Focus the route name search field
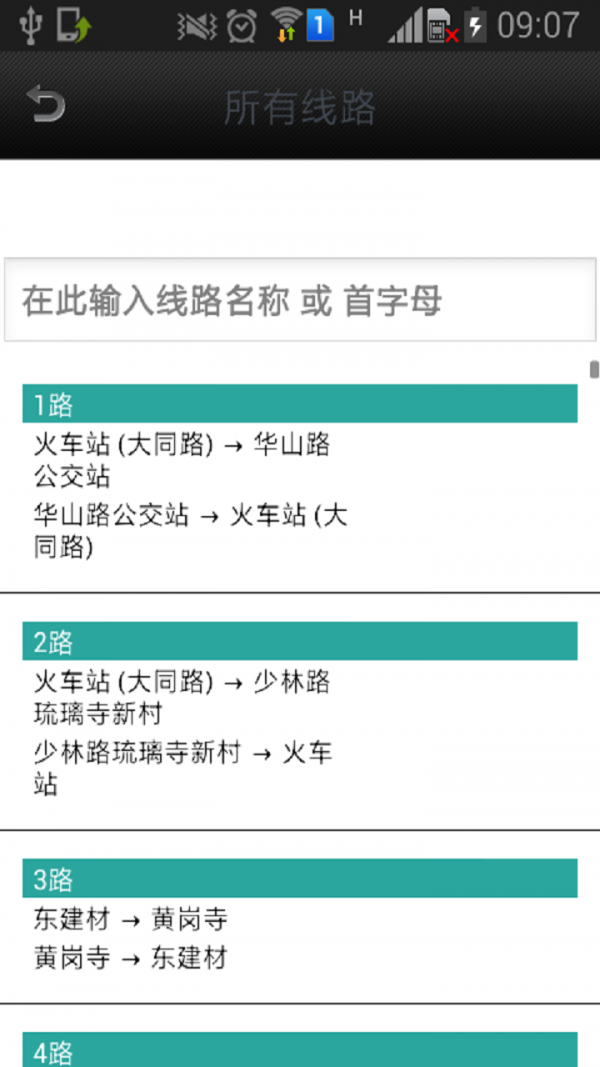Image resolution: width=600 pixels, height=1067 pixels. 300,301
